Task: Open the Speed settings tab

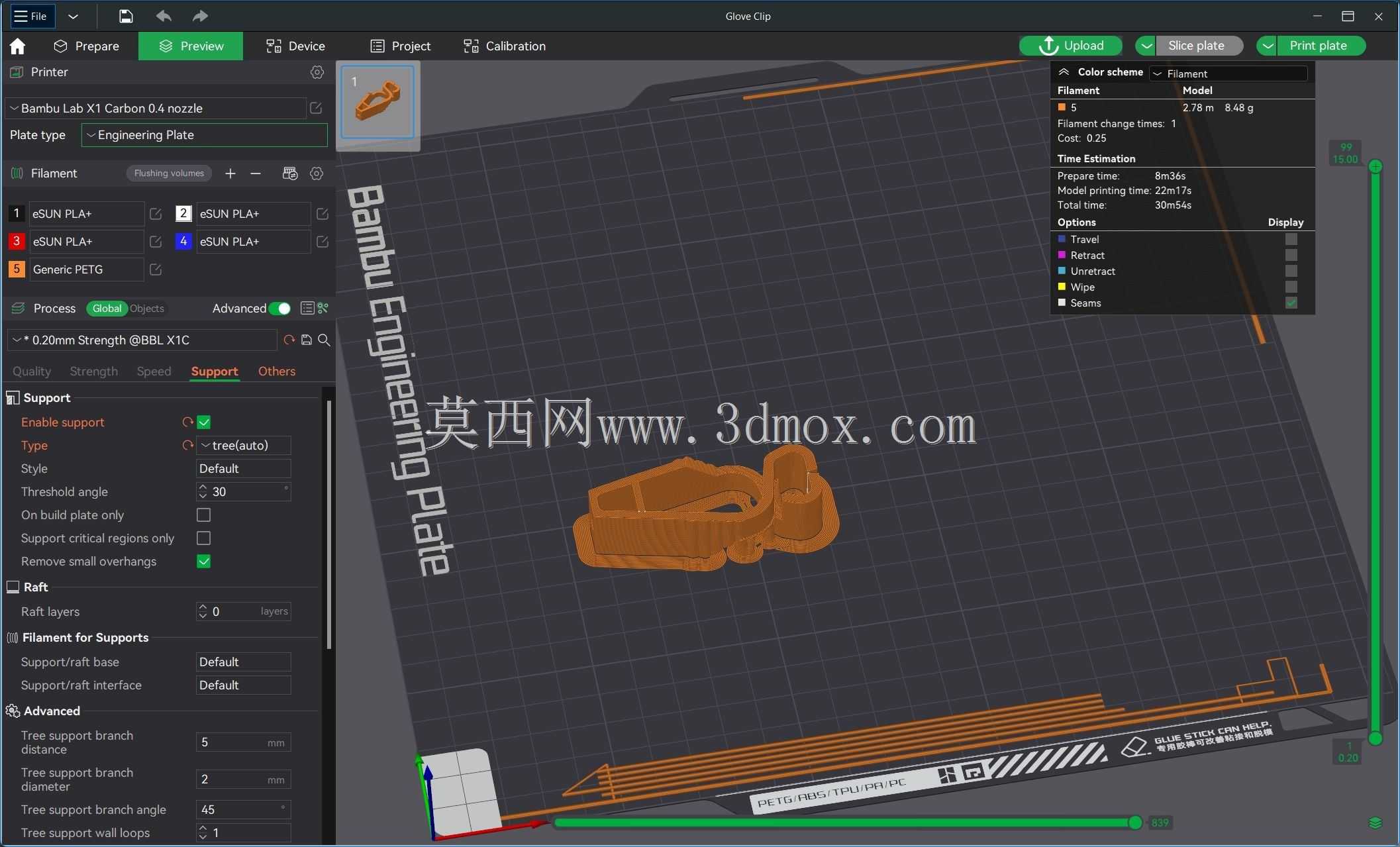Action: tap(154, 371)
